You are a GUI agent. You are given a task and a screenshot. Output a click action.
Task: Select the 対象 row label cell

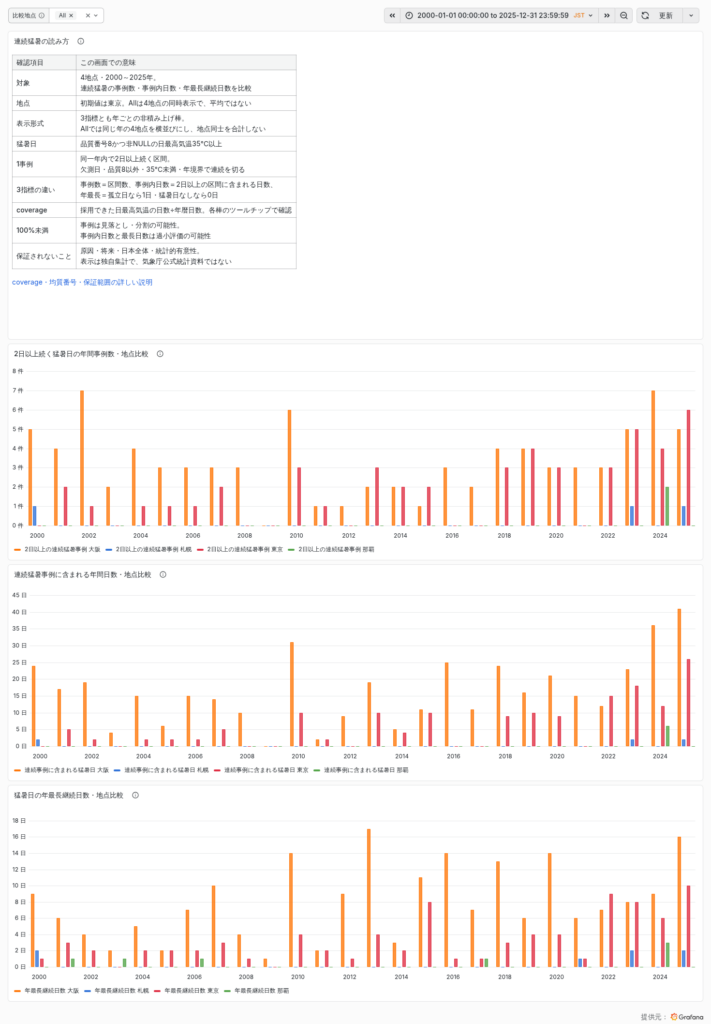pyautogui.click(x=44, y=83)
